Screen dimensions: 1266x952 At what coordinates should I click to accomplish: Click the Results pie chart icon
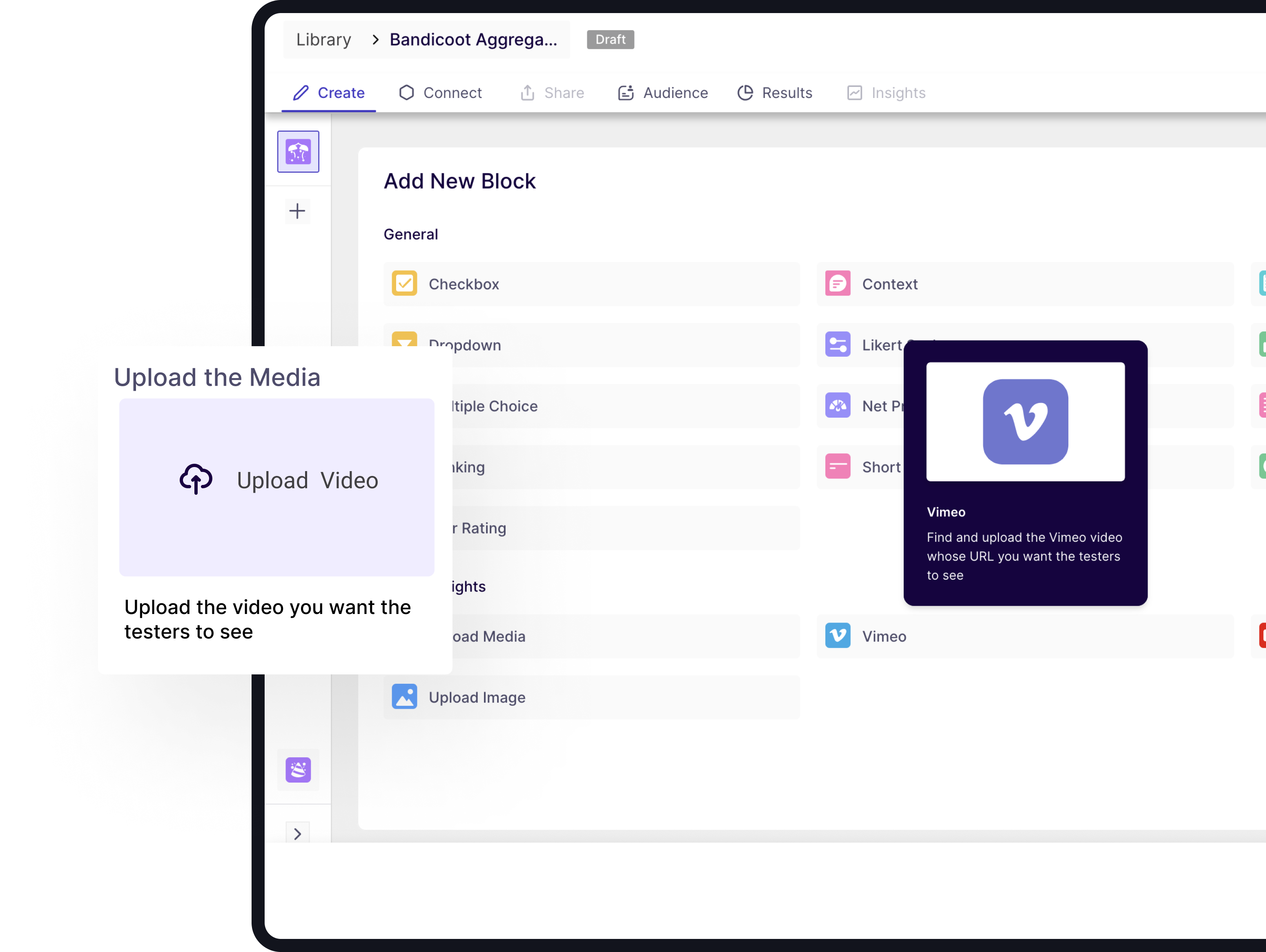(744, 93)
